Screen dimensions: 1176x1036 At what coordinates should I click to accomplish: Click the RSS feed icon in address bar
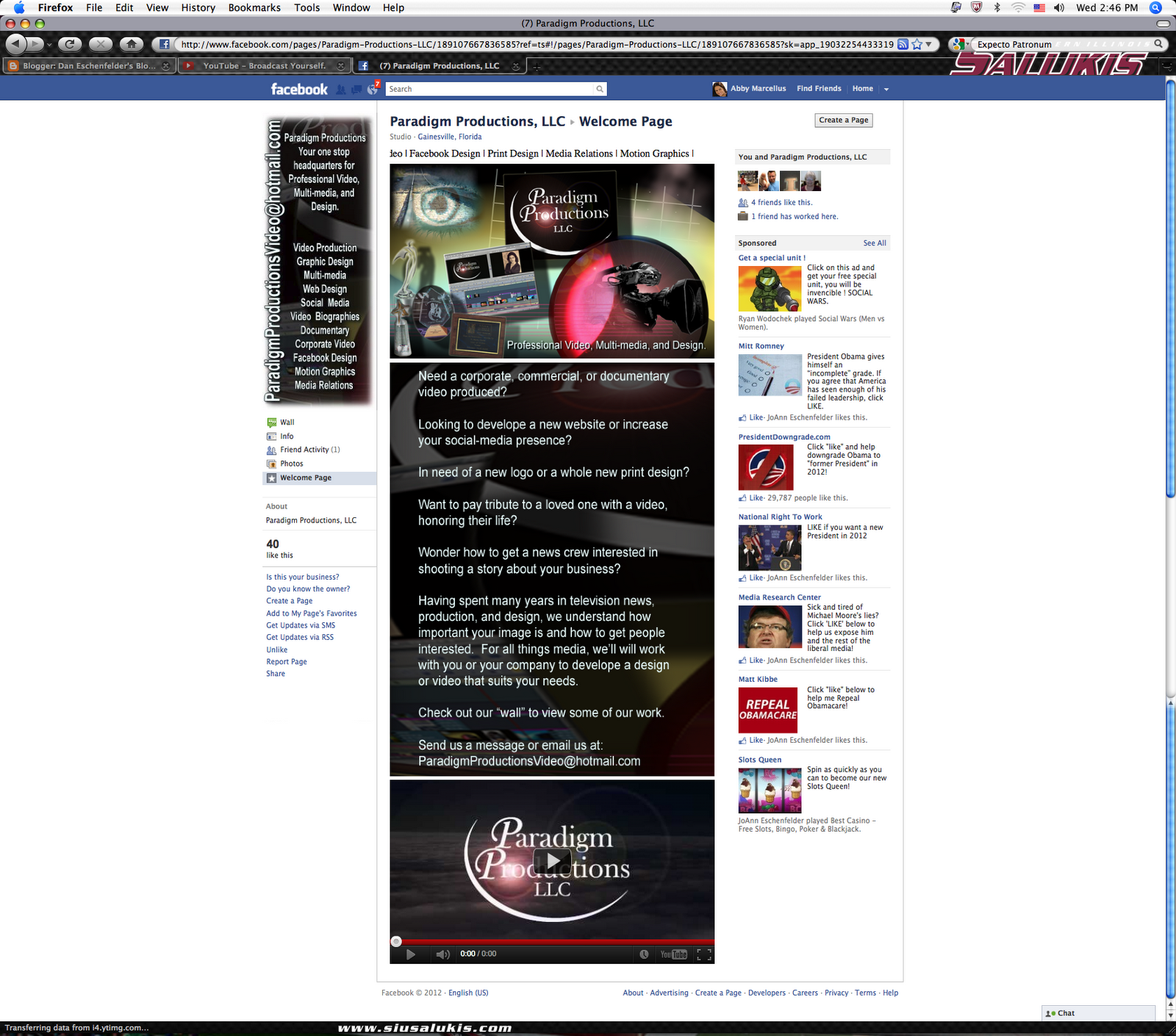click(x=903, y=44)
